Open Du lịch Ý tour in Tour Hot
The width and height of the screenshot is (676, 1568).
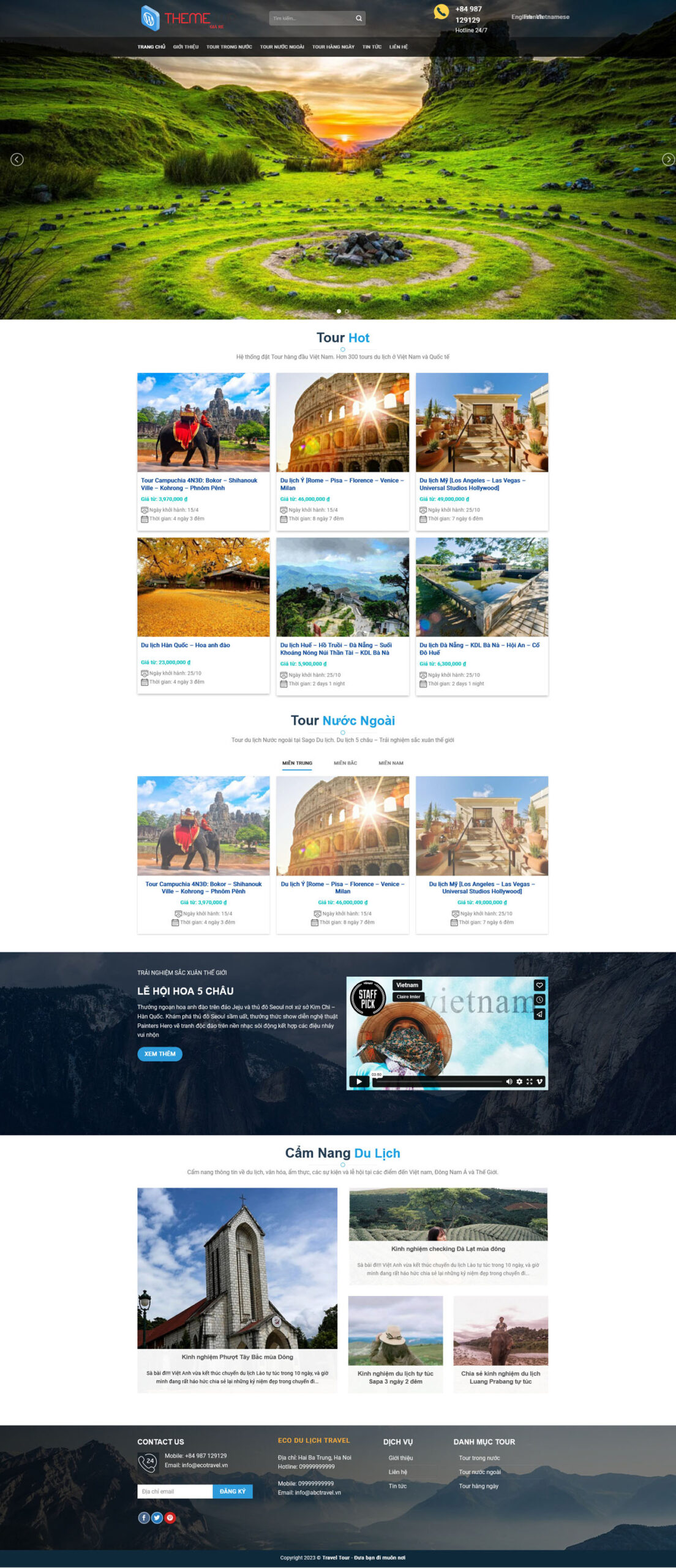[x=342, y=484]
